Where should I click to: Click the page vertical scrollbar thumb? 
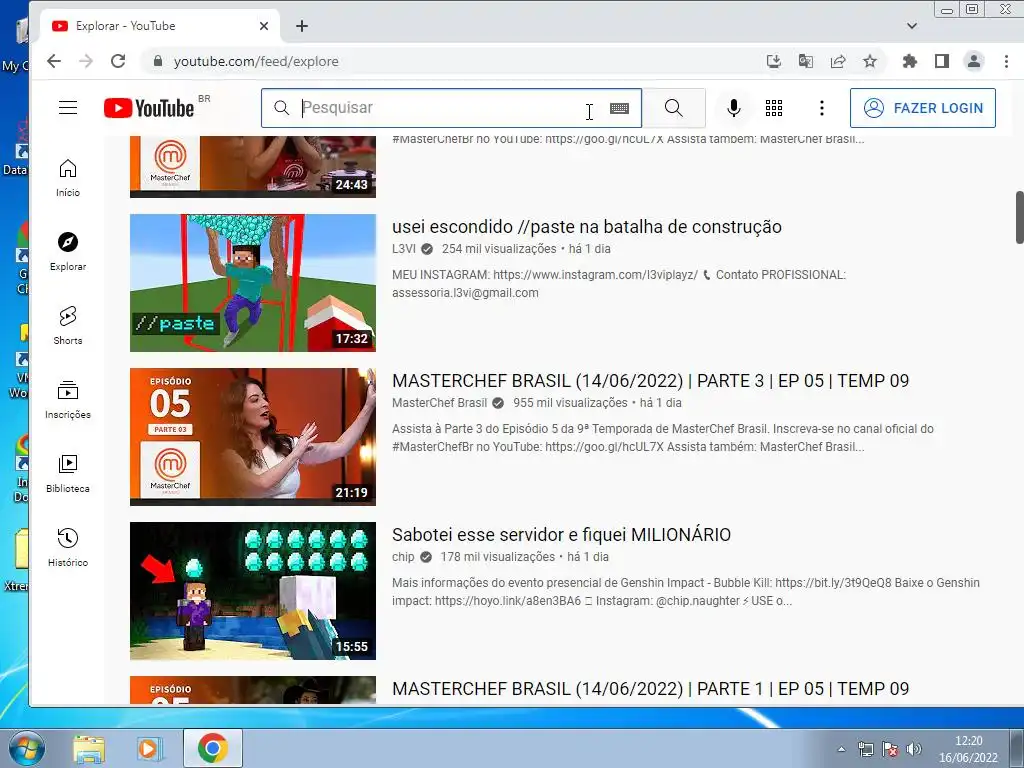(1019, 217)
